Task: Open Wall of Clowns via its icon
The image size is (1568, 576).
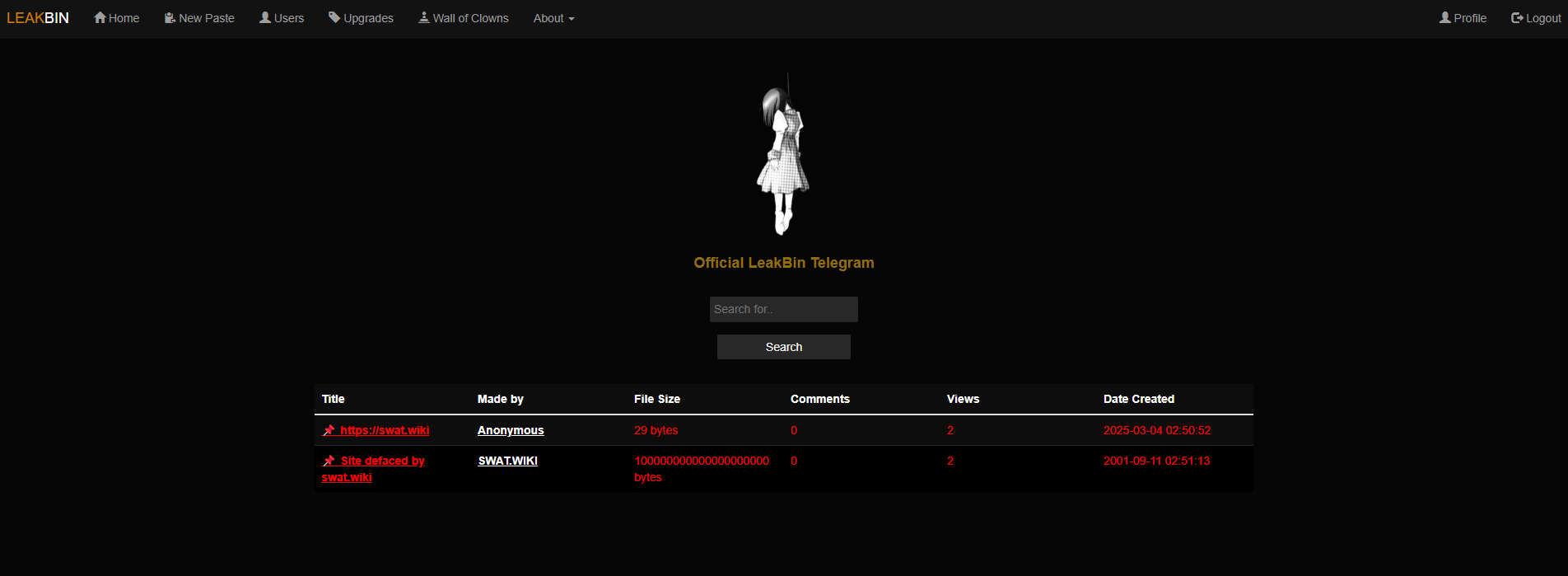Action: (424, 17)
